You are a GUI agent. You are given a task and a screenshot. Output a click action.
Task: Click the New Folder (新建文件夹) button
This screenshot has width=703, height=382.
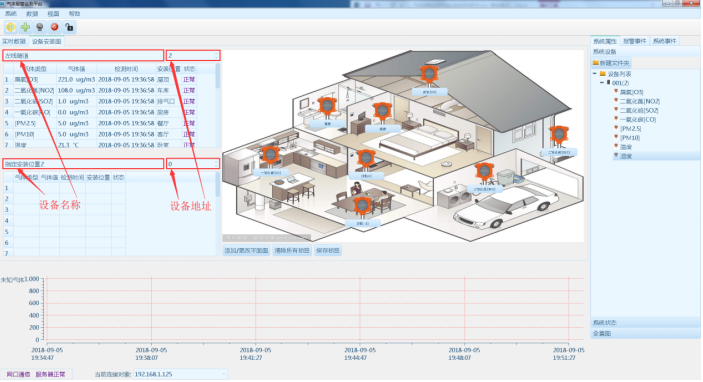(611, 63)
